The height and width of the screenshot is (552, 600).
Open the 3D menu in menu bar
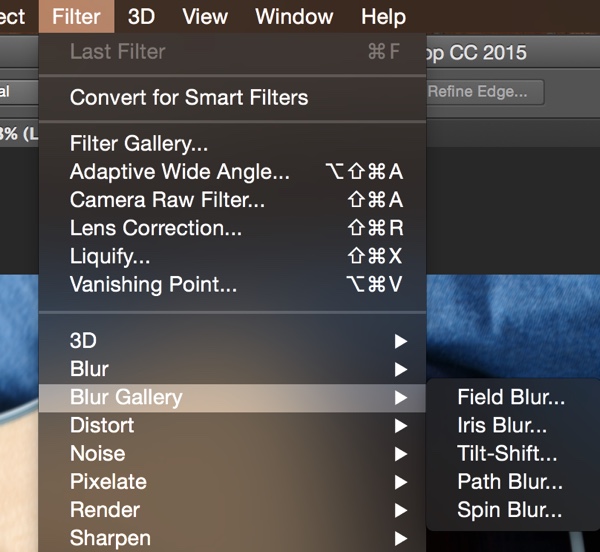click(141, 17)
